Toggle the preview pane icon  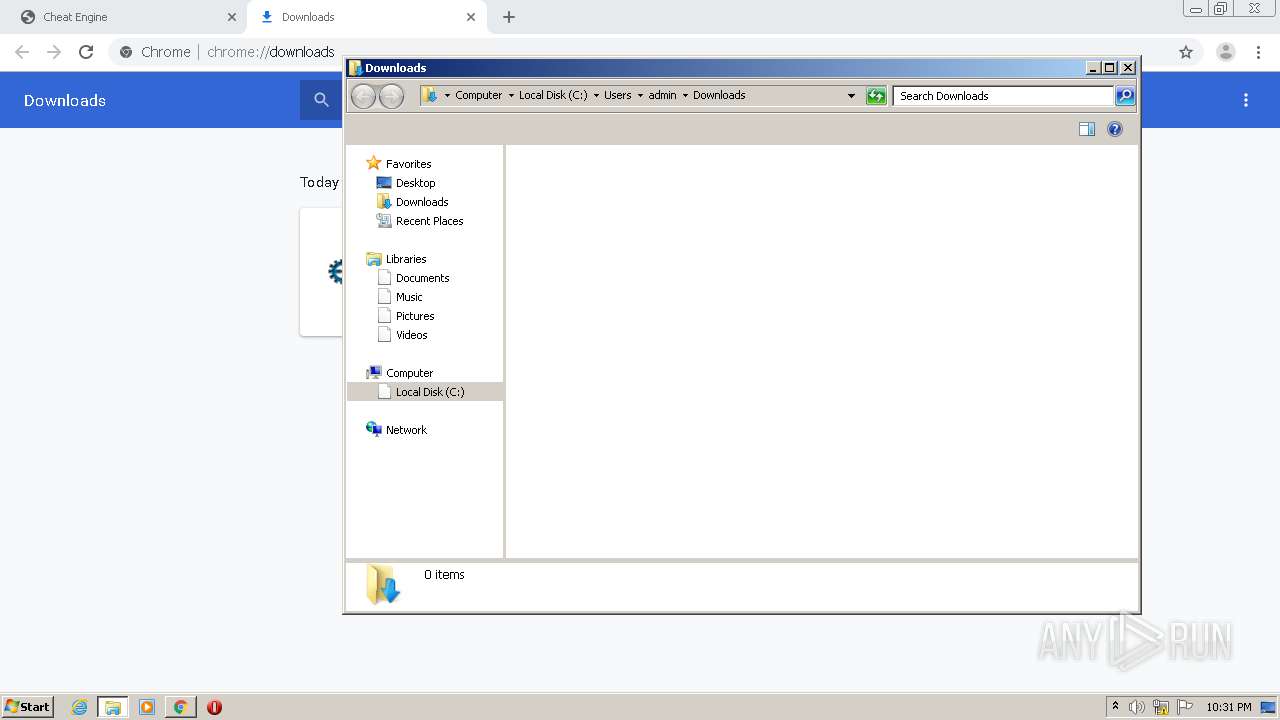click(x=1087, y=129)
